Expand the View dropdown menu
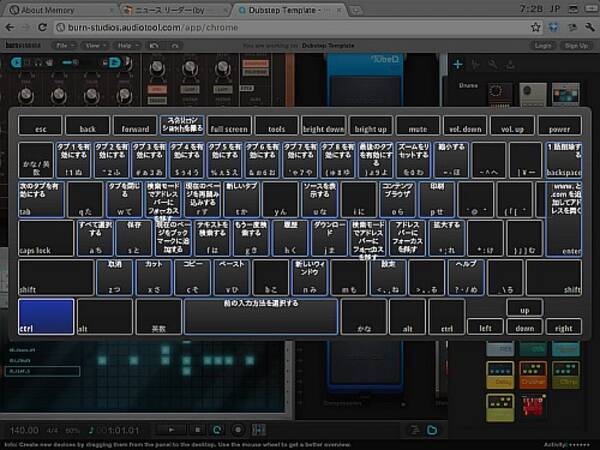 click(96, 45)
